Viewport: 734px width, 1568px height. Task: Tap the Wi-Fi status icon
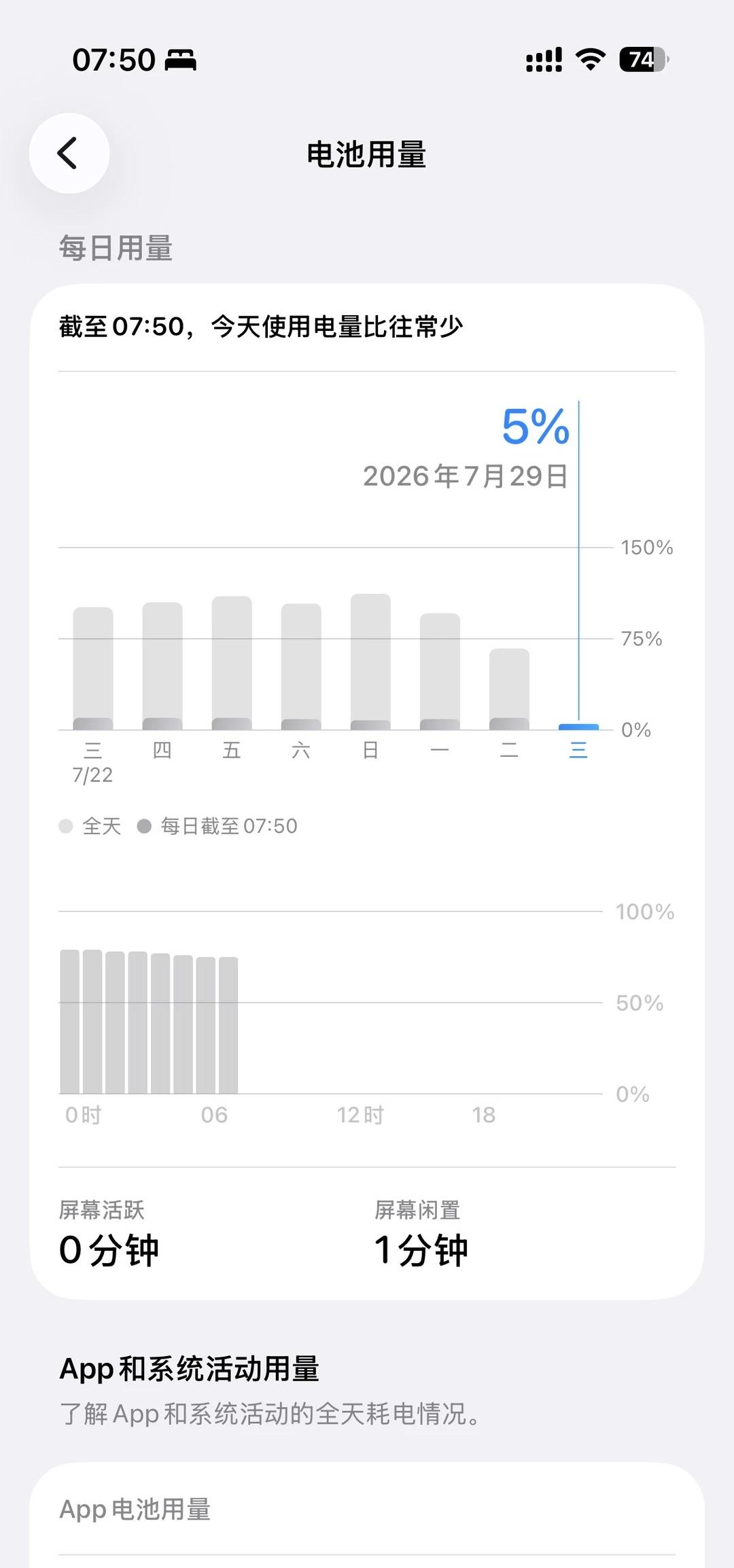click(591, 60)
